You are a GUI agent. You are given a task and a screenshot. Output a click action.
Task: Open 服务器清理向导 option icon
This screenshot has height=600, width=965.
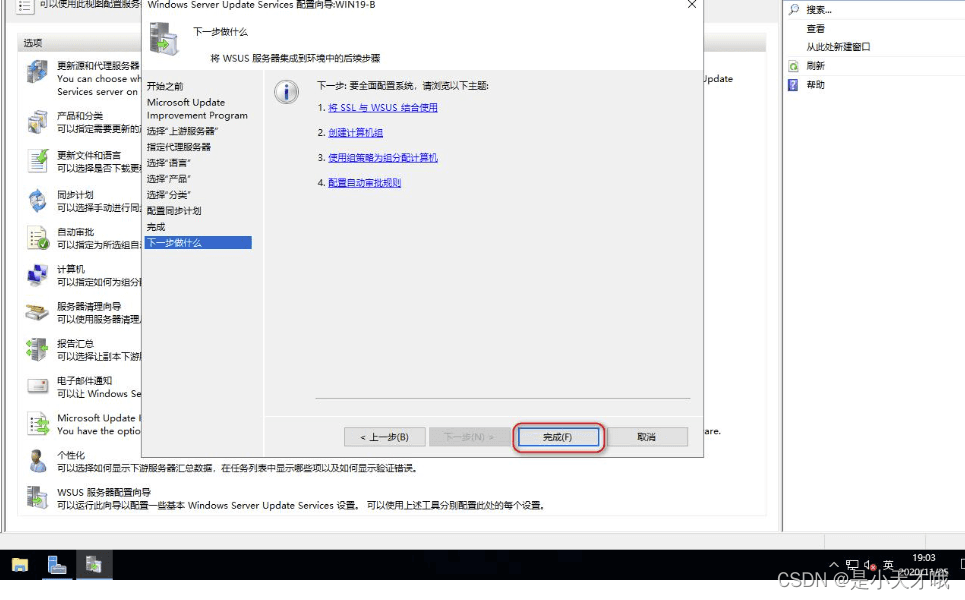coord(38,313)
